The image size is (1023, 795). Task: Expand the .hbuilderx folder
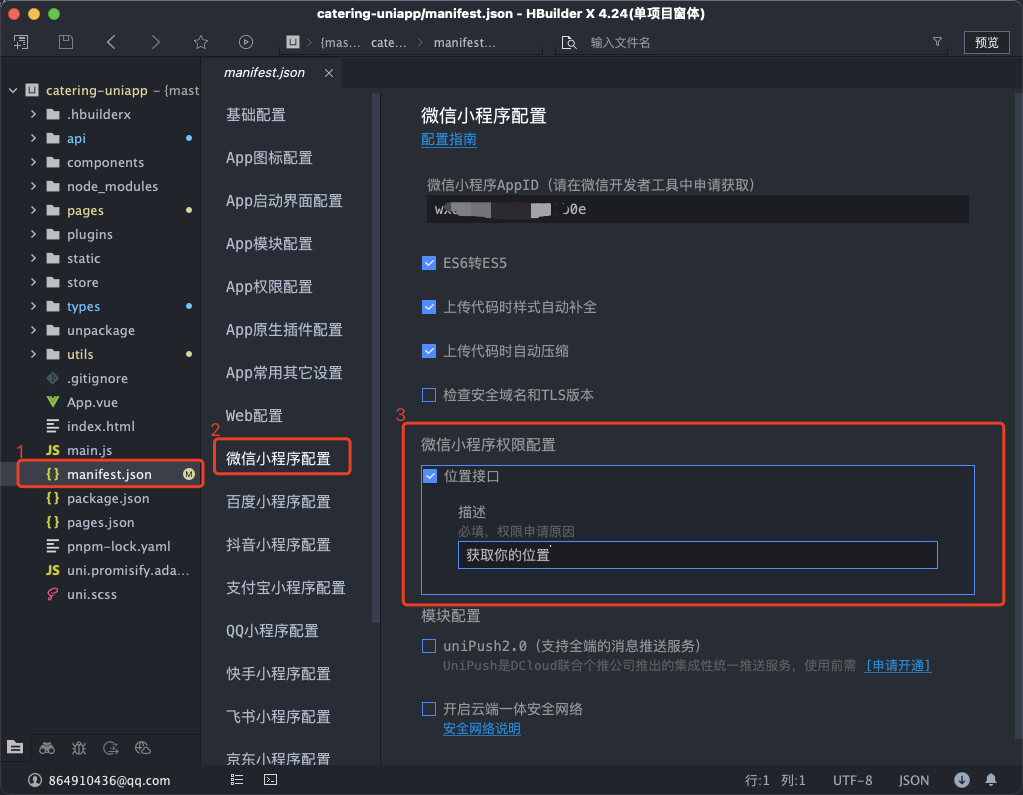33,114
